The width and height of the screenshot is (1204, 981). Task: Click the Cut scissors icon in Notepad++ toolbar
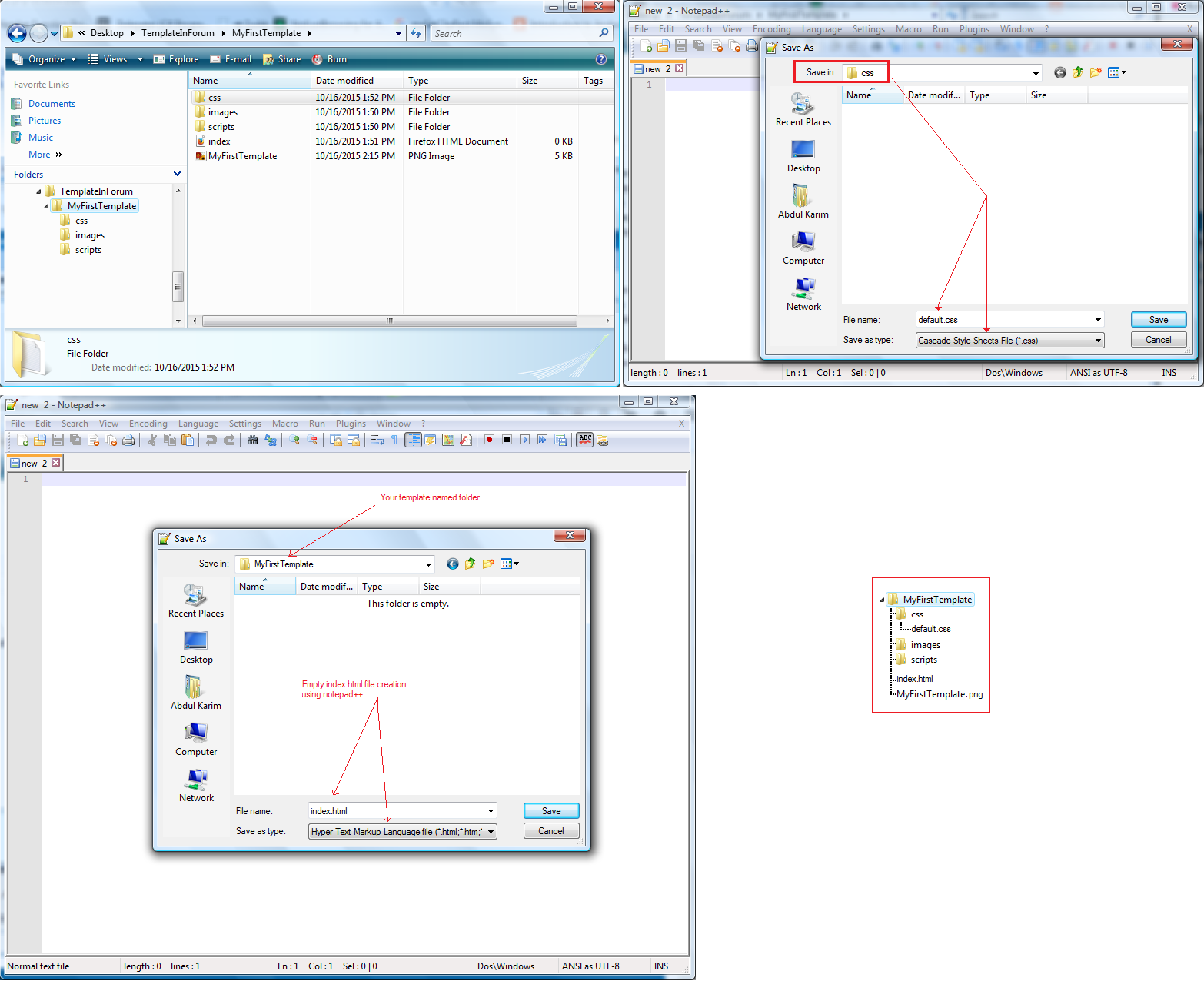(x=152, y=440)
